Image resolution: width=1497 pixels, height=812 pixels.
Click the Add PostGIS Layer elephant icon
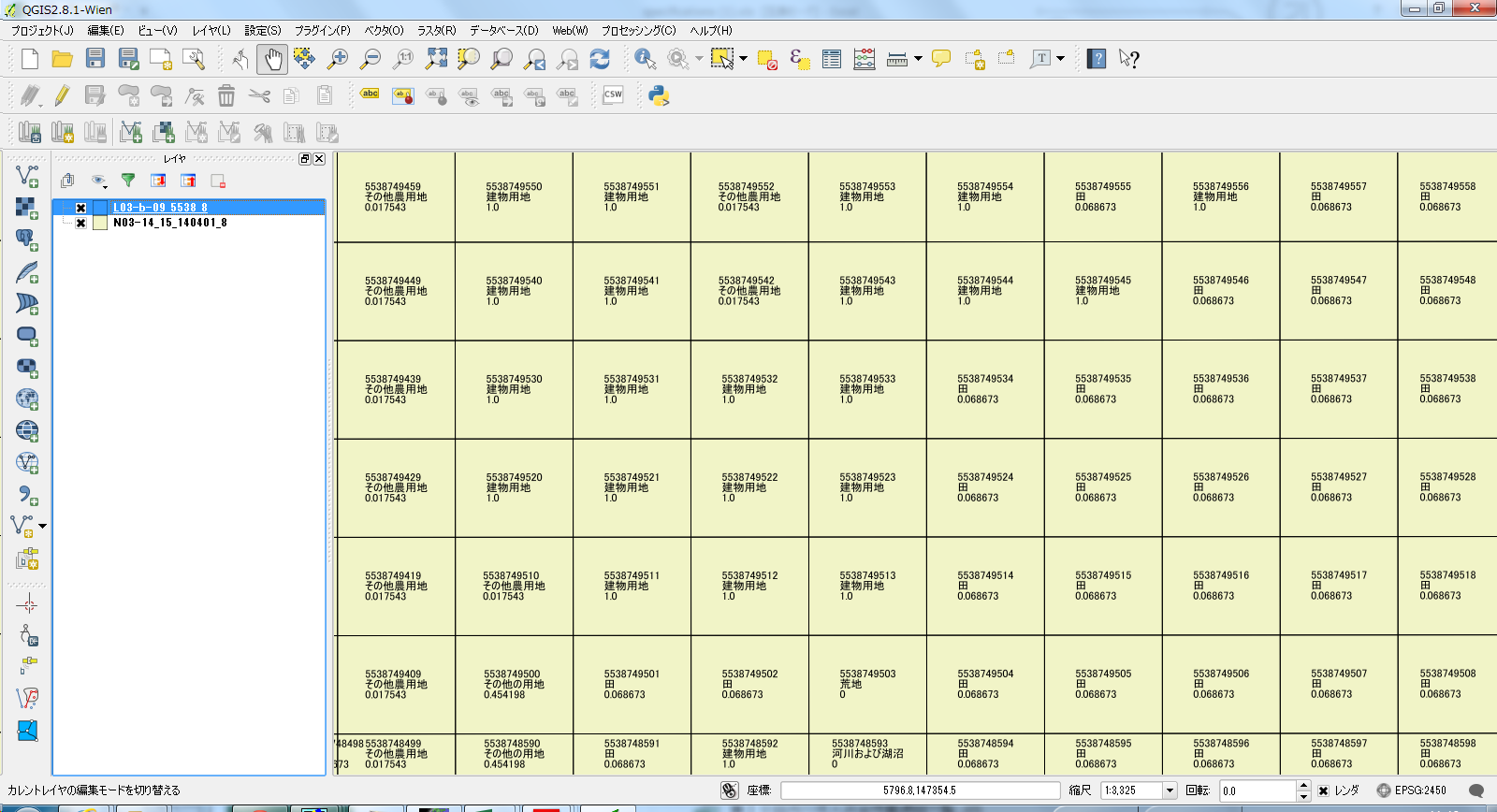27,239
